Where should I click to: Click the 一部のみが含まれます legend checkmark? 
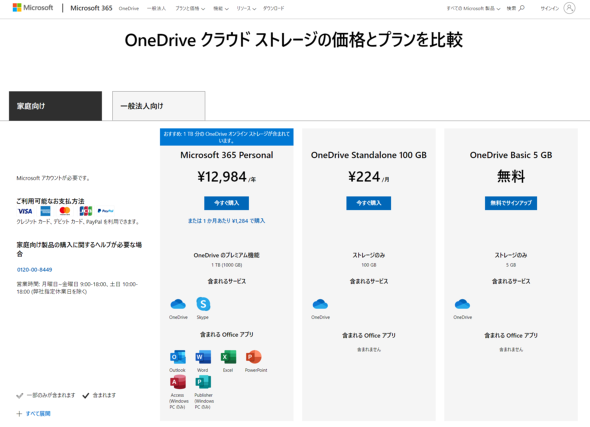click(x=20, y=395)
